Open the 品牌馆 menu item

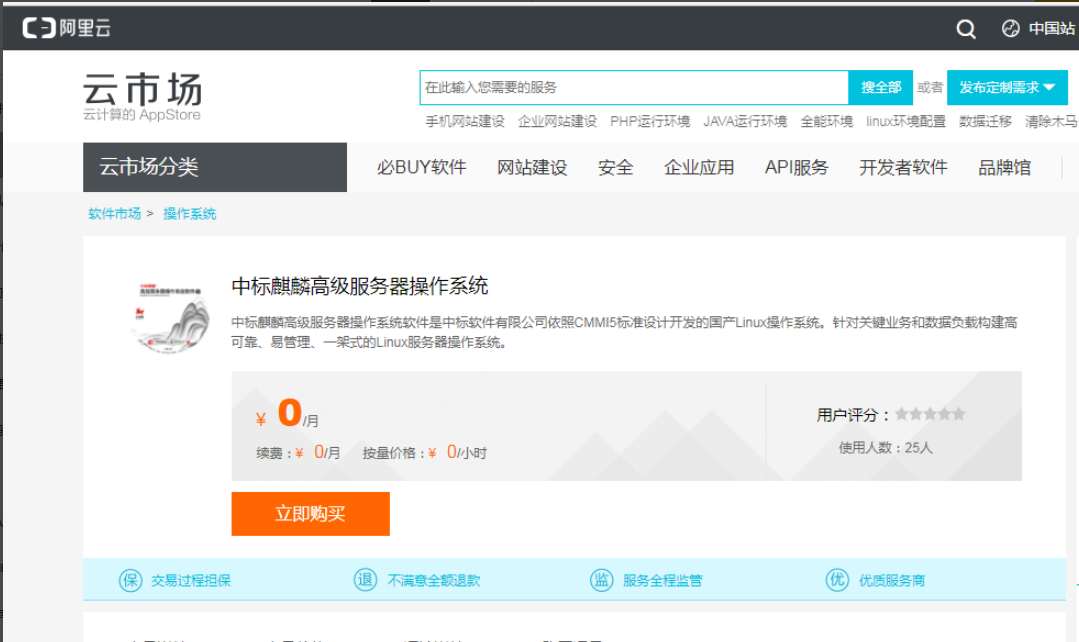[1004, 167]
